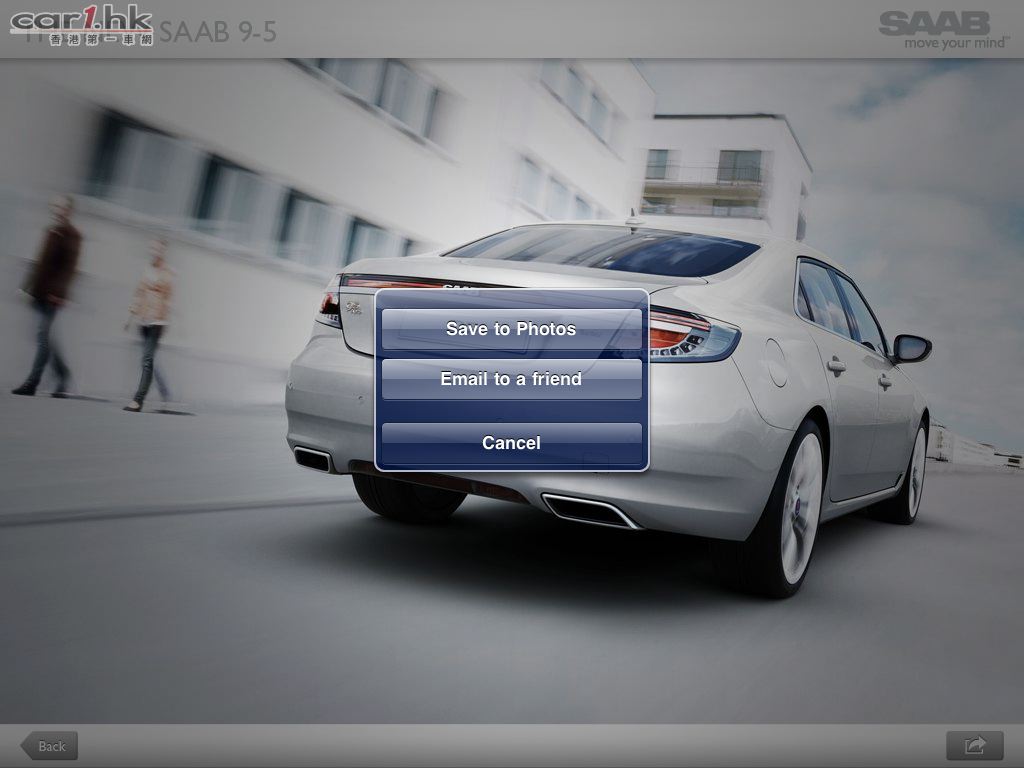This screenshot has height=768, width=1024.
Task: Tap the balcony on background building
Action: pyautogui.click(x=706, y=186)
